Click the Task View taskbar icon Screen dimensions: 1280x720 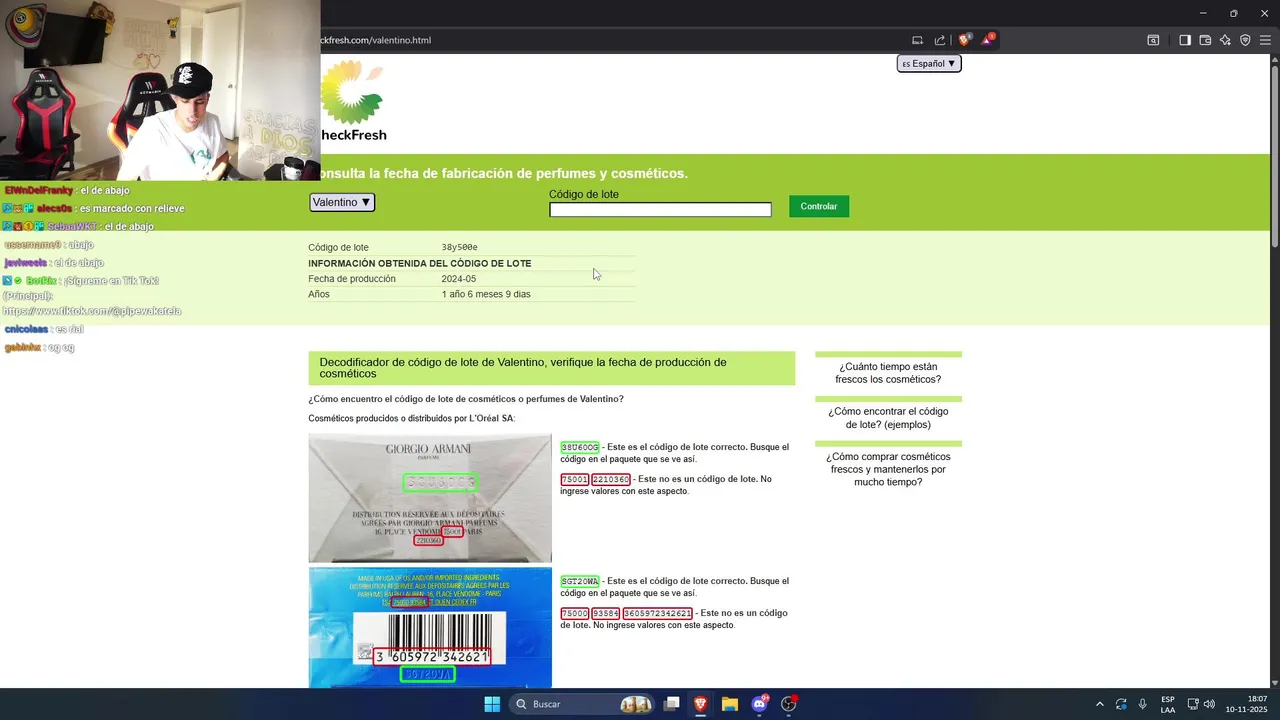tap(672, 704)
